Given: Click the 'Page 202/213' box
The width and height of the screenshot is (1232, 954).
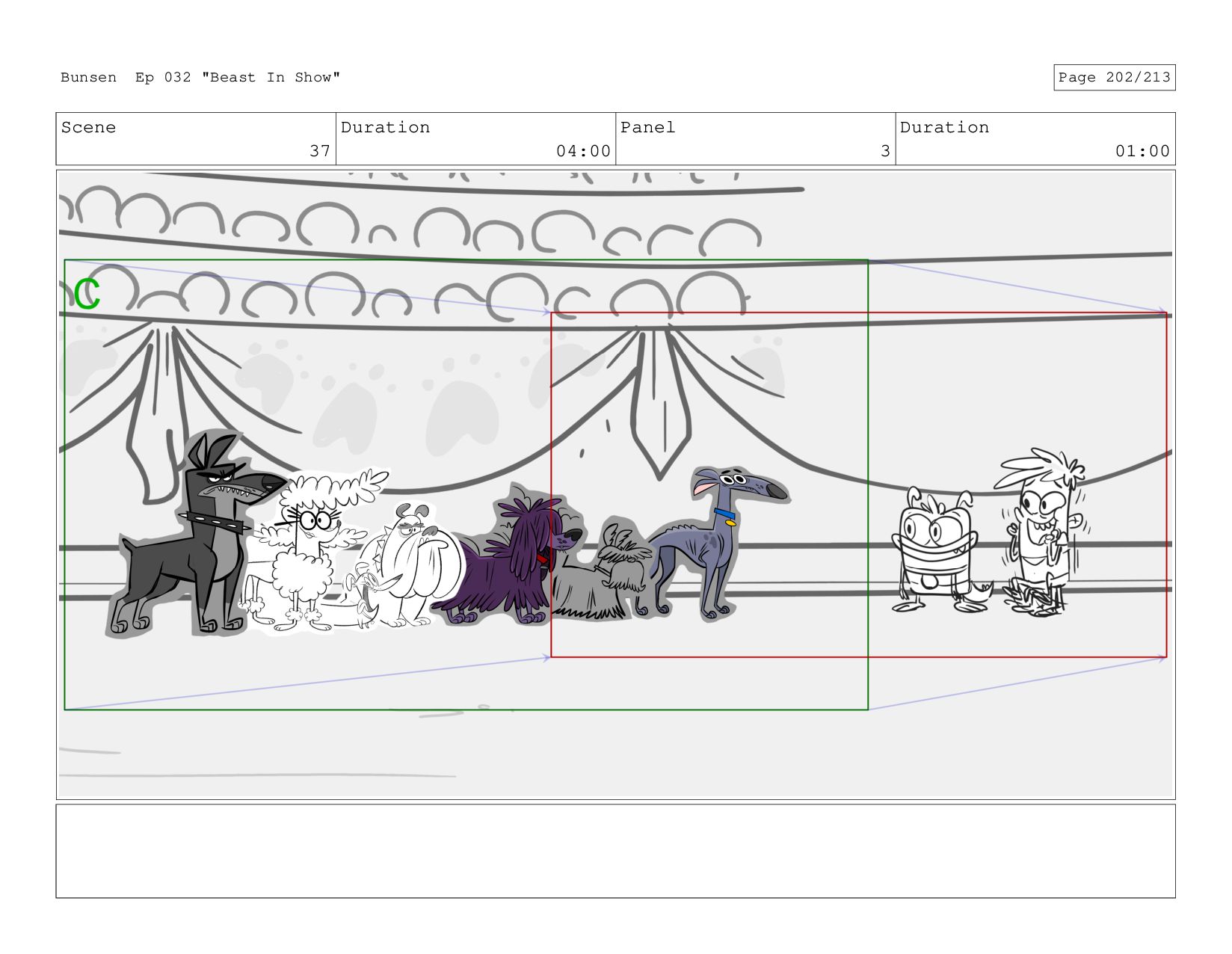Looking at the screenshot, I should [x=1114, y=78].
